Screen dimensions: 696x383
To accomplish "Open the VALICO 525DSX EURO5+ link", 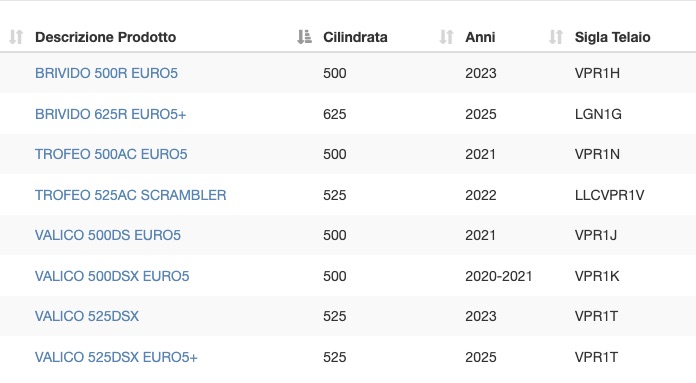I will click(x=116, y=357).
